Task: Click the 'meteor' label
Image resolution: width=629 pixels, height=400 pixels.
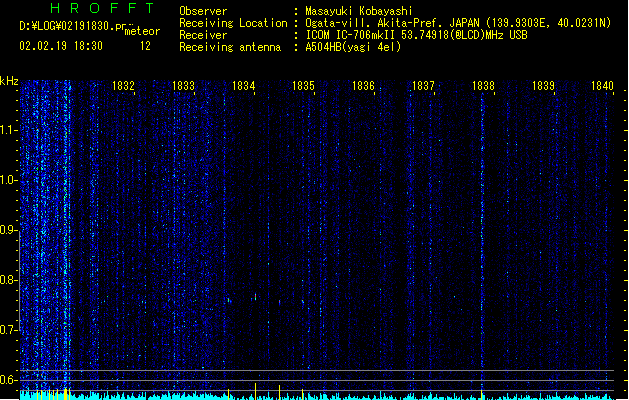Action: tap(142, 31)
